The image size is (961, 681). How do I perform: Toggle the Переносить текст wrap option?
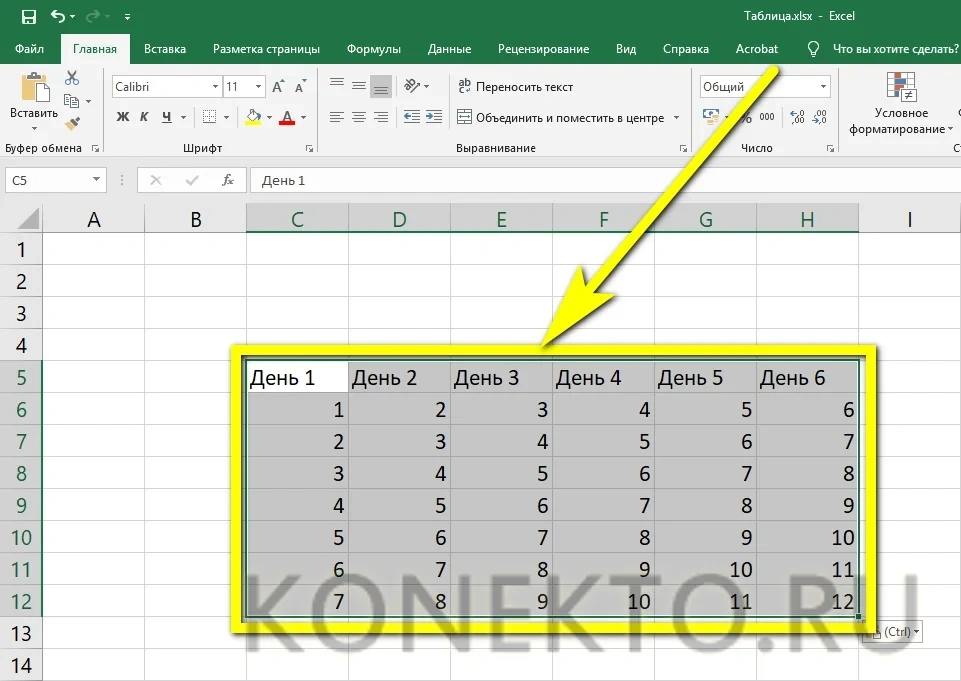pos(515,87)
